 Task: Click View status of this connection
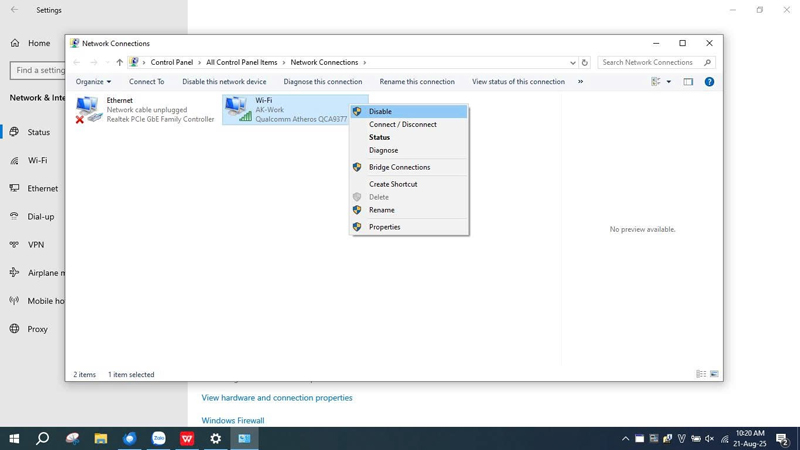click(x=518, y=82)
